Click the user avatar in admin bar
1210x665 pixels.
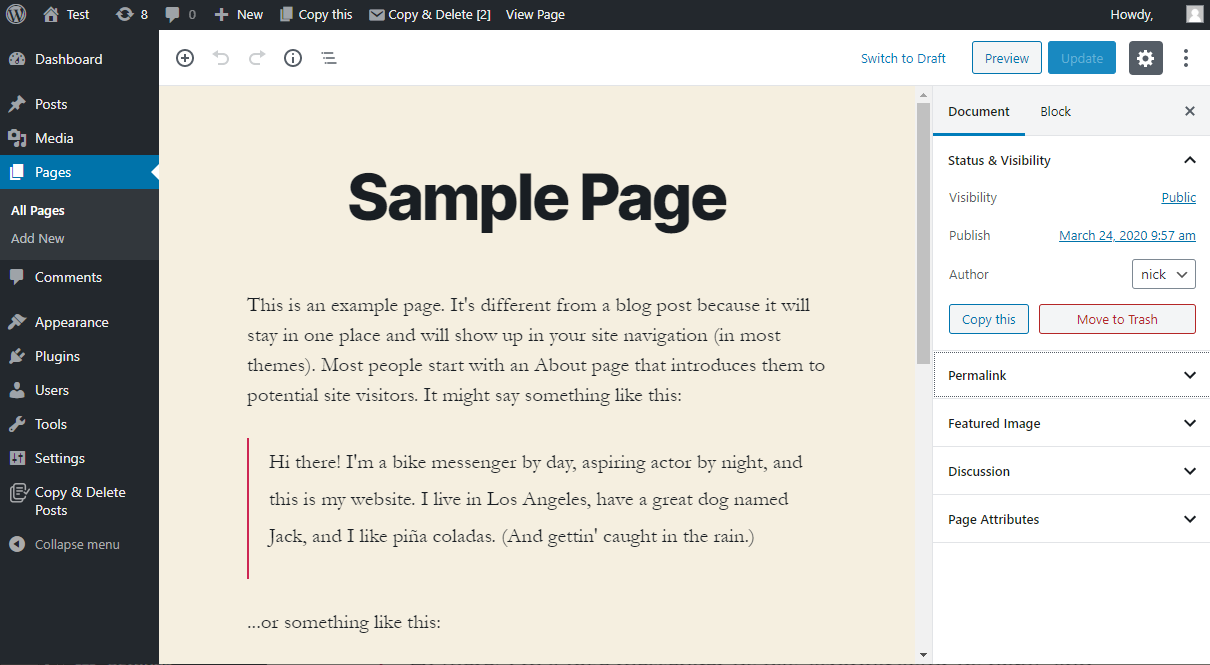(x=1195, y=14)
